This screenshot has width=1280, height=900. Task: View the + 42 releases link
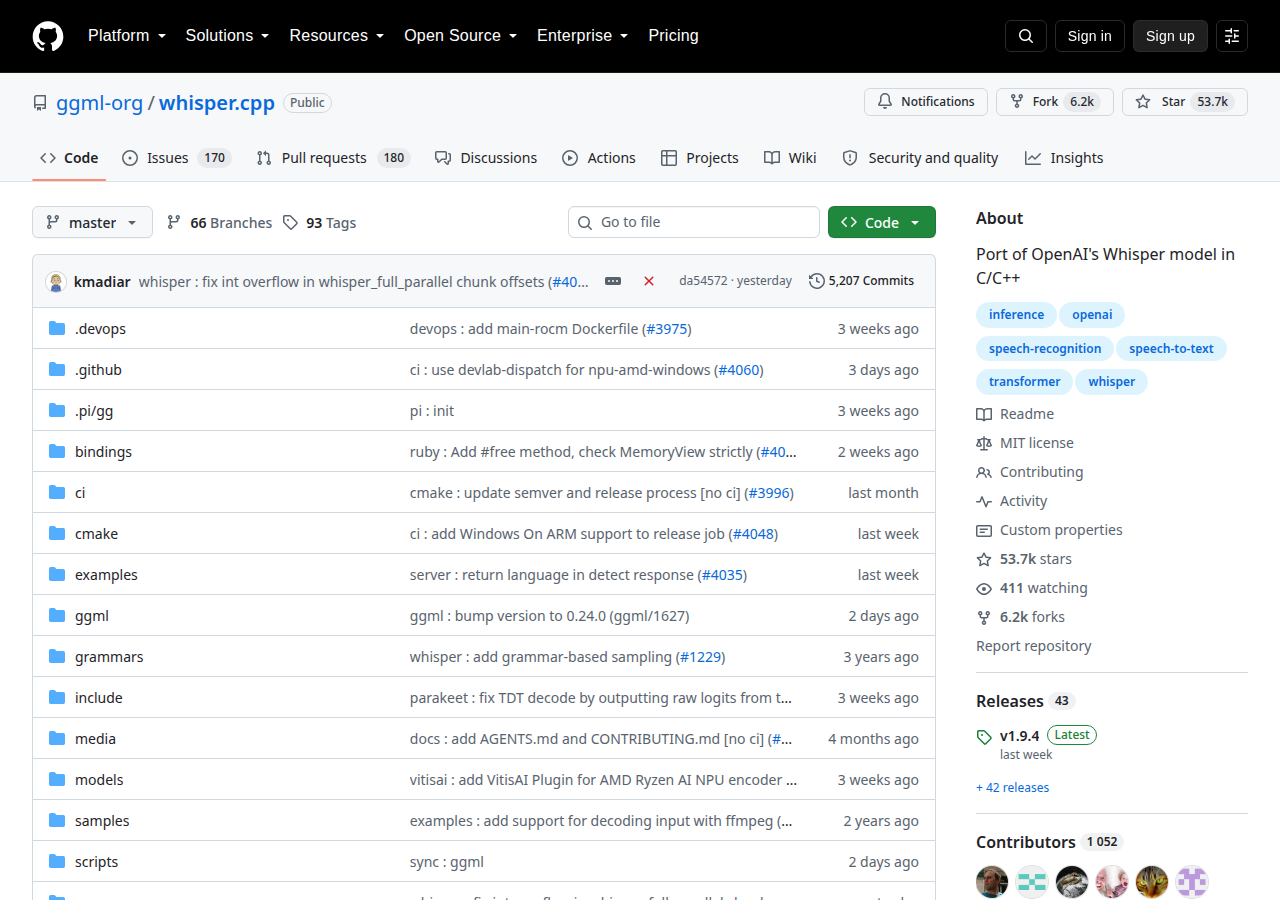click(x=1013, y=788)
